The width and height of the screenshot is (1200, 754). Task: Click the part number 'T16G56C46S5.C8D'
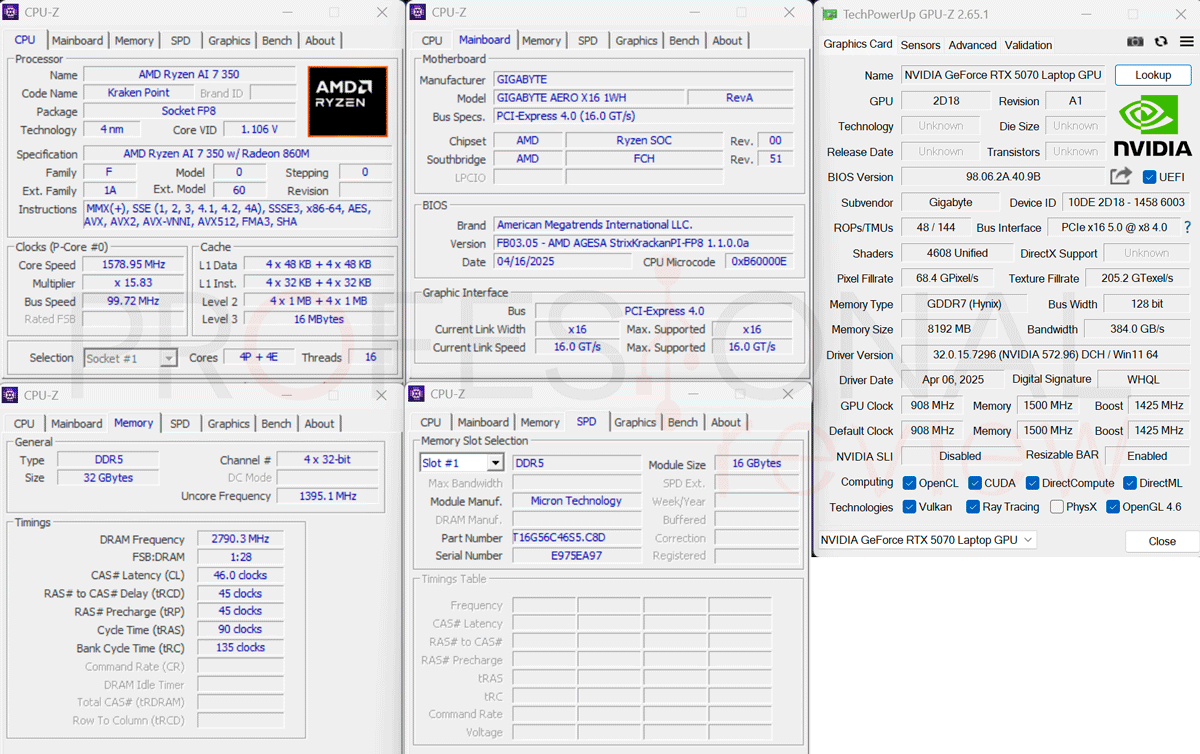pos(576,537)
